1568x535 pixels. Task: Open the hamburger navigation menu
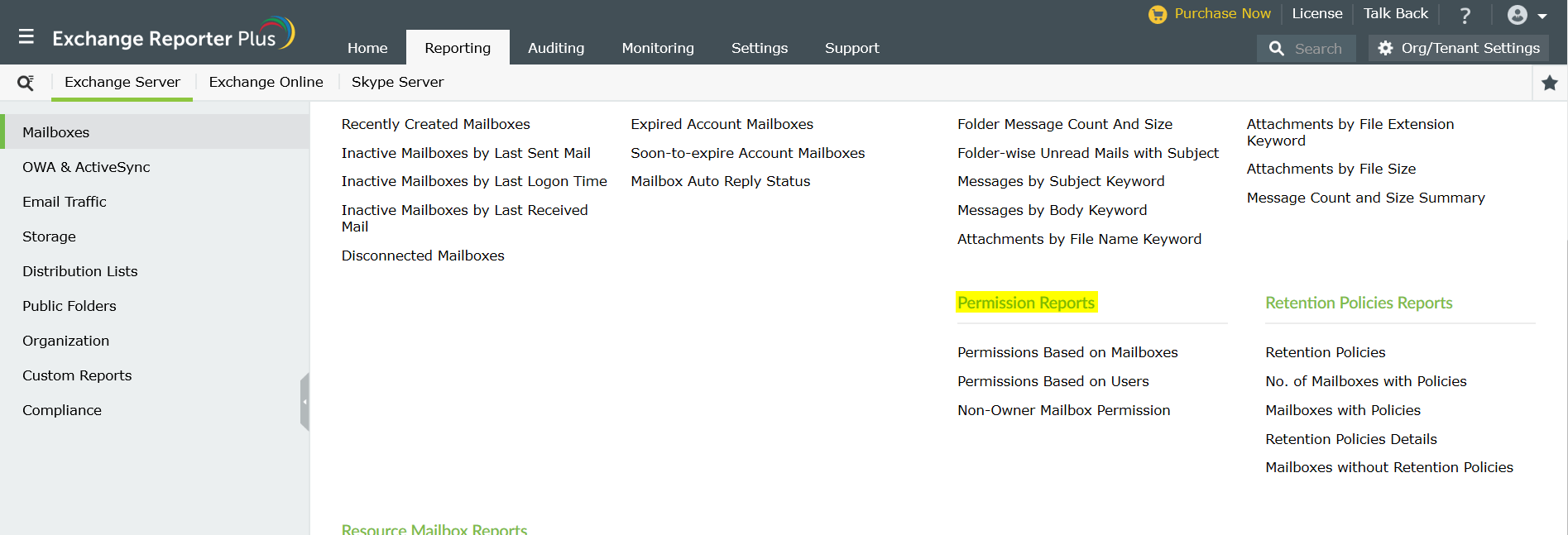(x=26, y=37)
